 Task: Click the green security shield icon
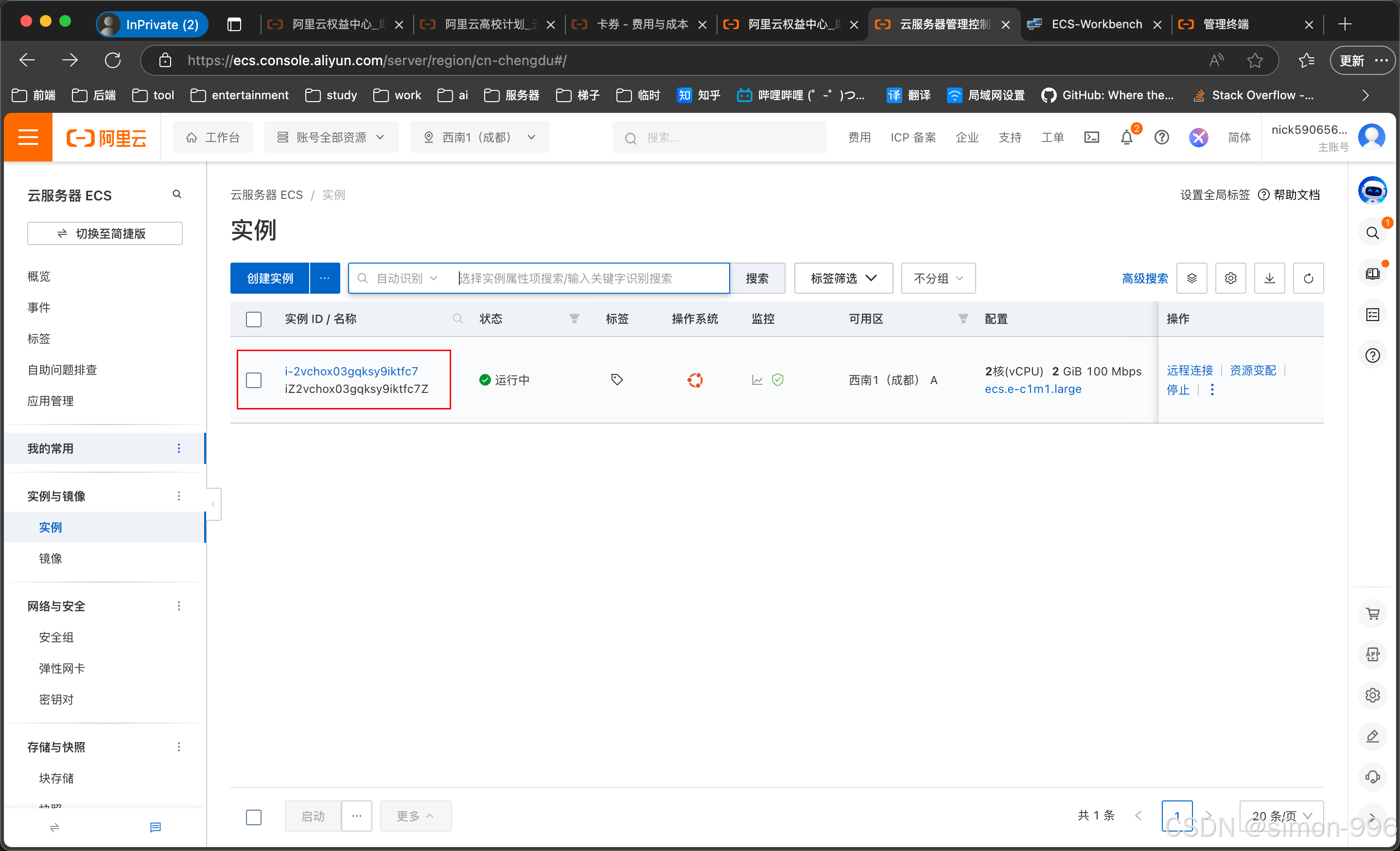(778, 380)
